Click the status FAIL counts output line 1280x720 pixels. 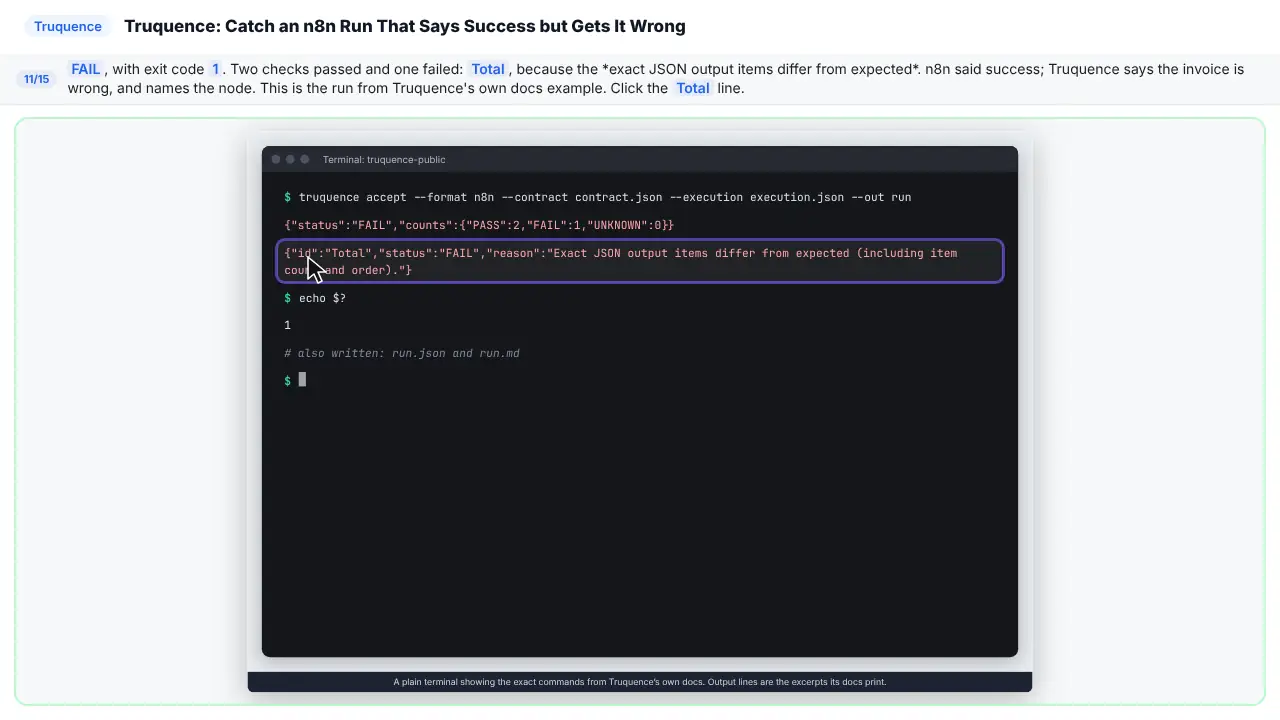click(x=479, y=225)
